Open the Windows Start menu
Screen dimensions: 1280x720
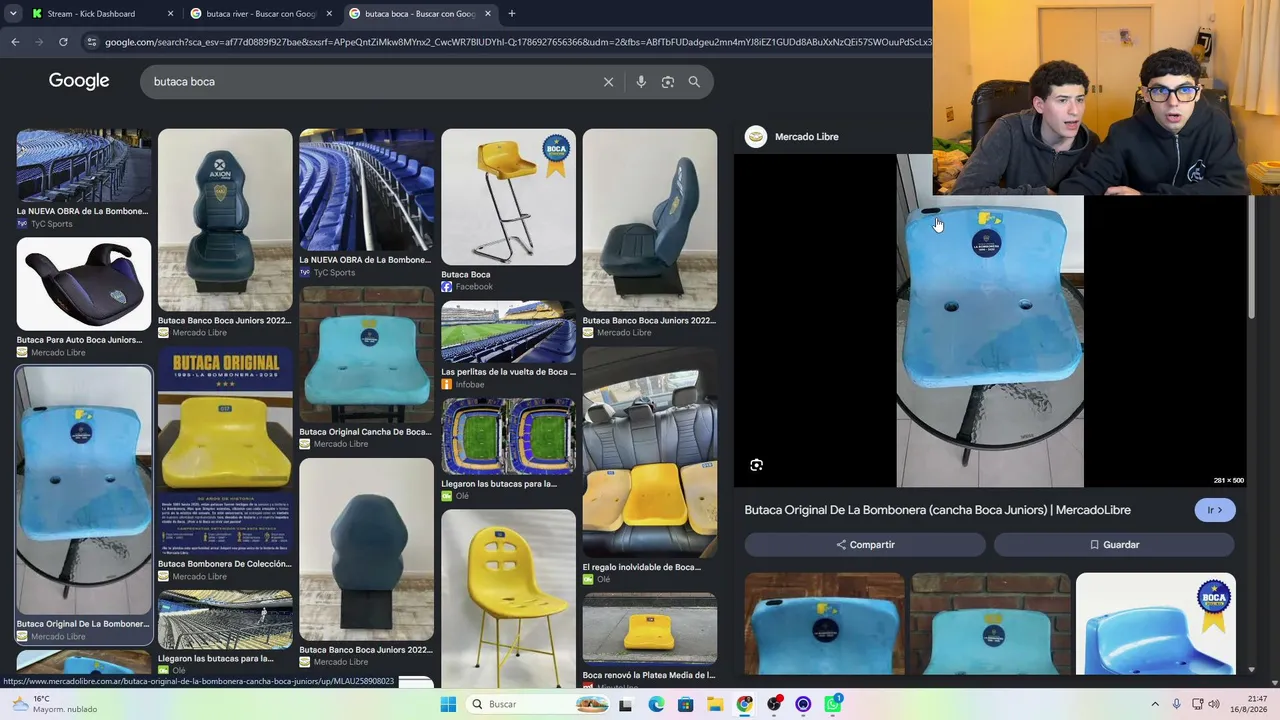(x=448, y=704)
